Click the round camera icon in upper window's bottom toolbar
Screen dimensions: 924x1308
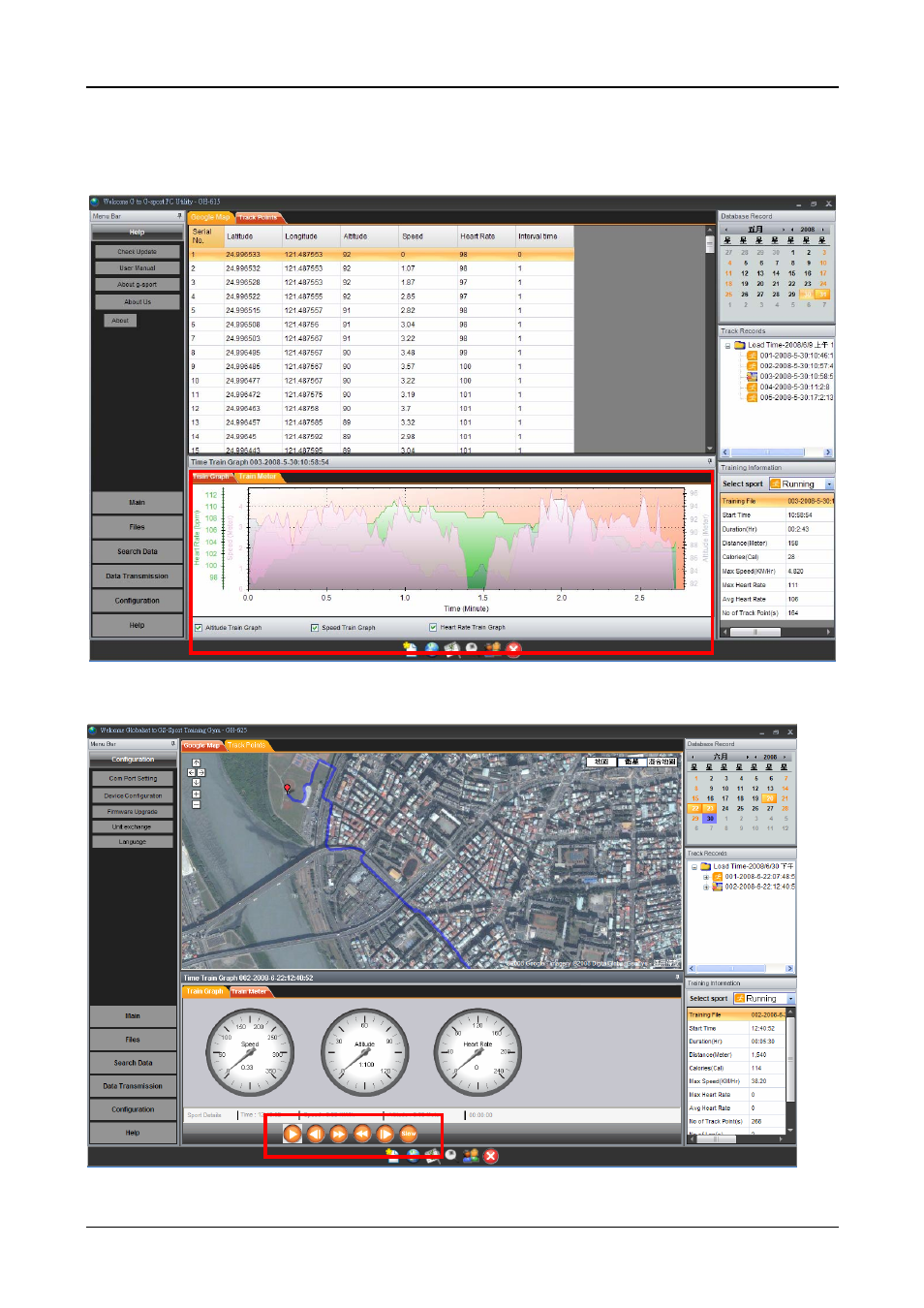(472, 649)
